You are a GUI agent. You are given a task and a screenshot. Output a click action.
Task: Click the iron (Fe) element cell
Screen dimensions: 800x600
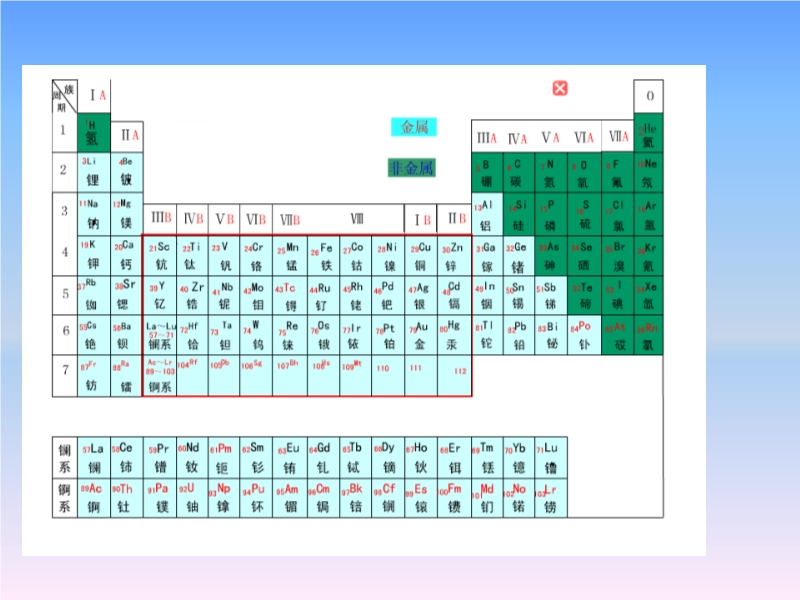(323, 255)
